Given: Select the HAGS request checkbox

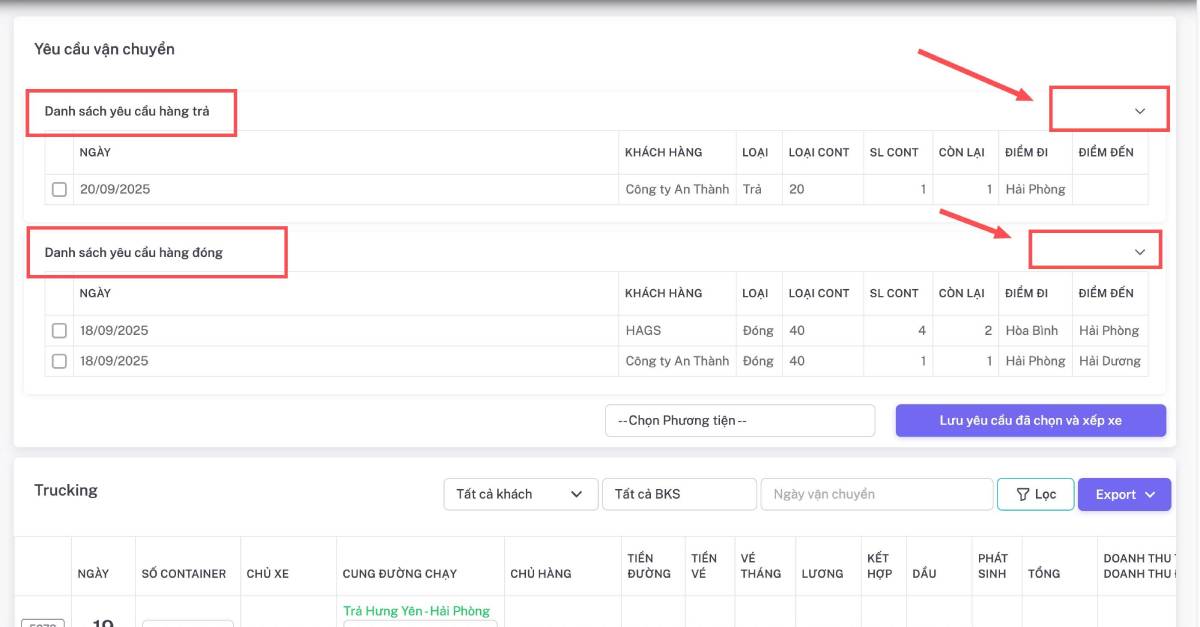Looking at the screenshot, I should [59, 330].
